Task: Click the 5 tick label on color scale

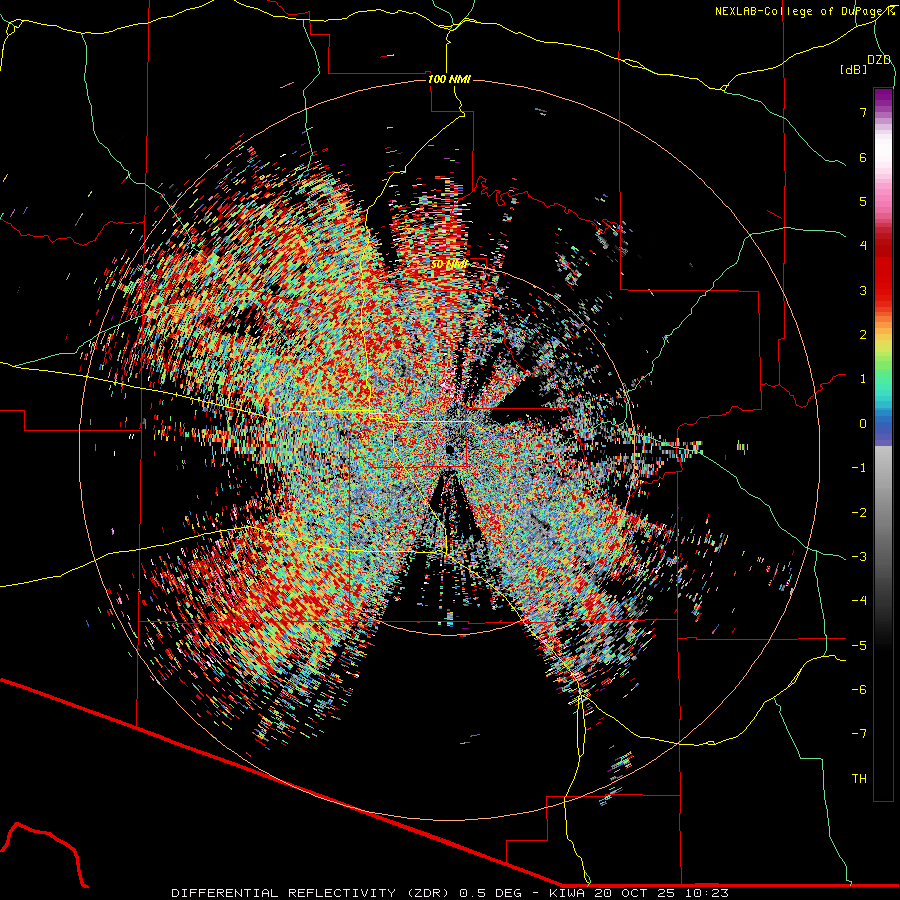Action: 863,201
